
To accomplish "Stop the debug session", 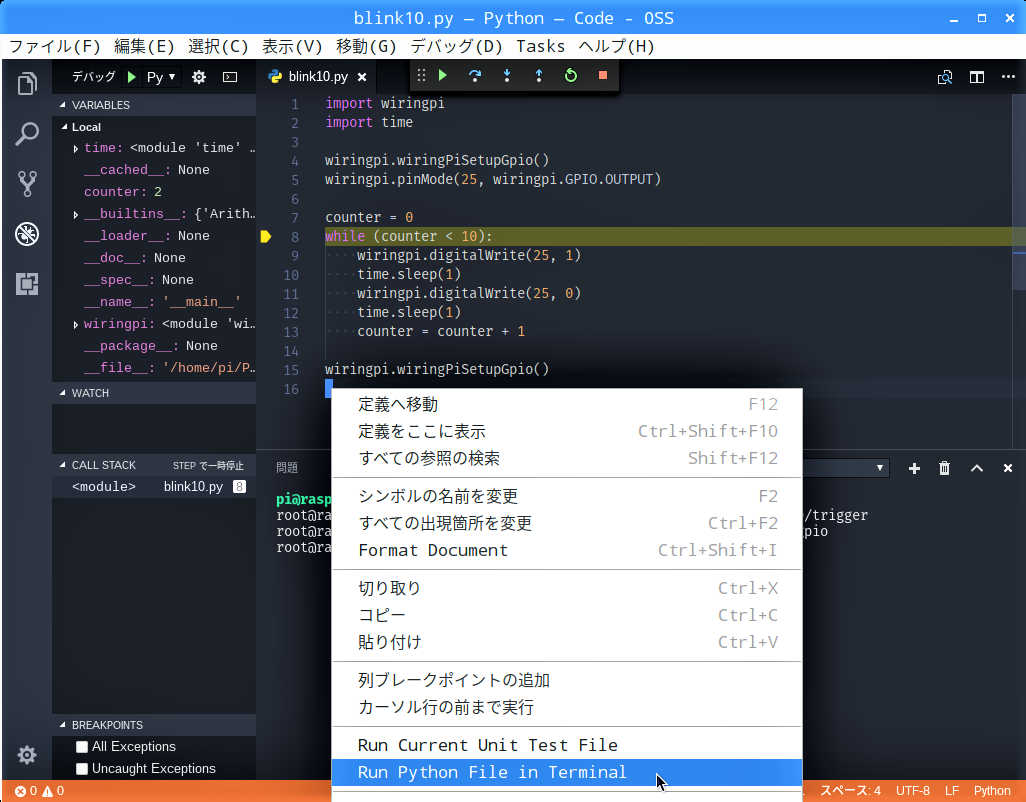I will coord(603,75).
